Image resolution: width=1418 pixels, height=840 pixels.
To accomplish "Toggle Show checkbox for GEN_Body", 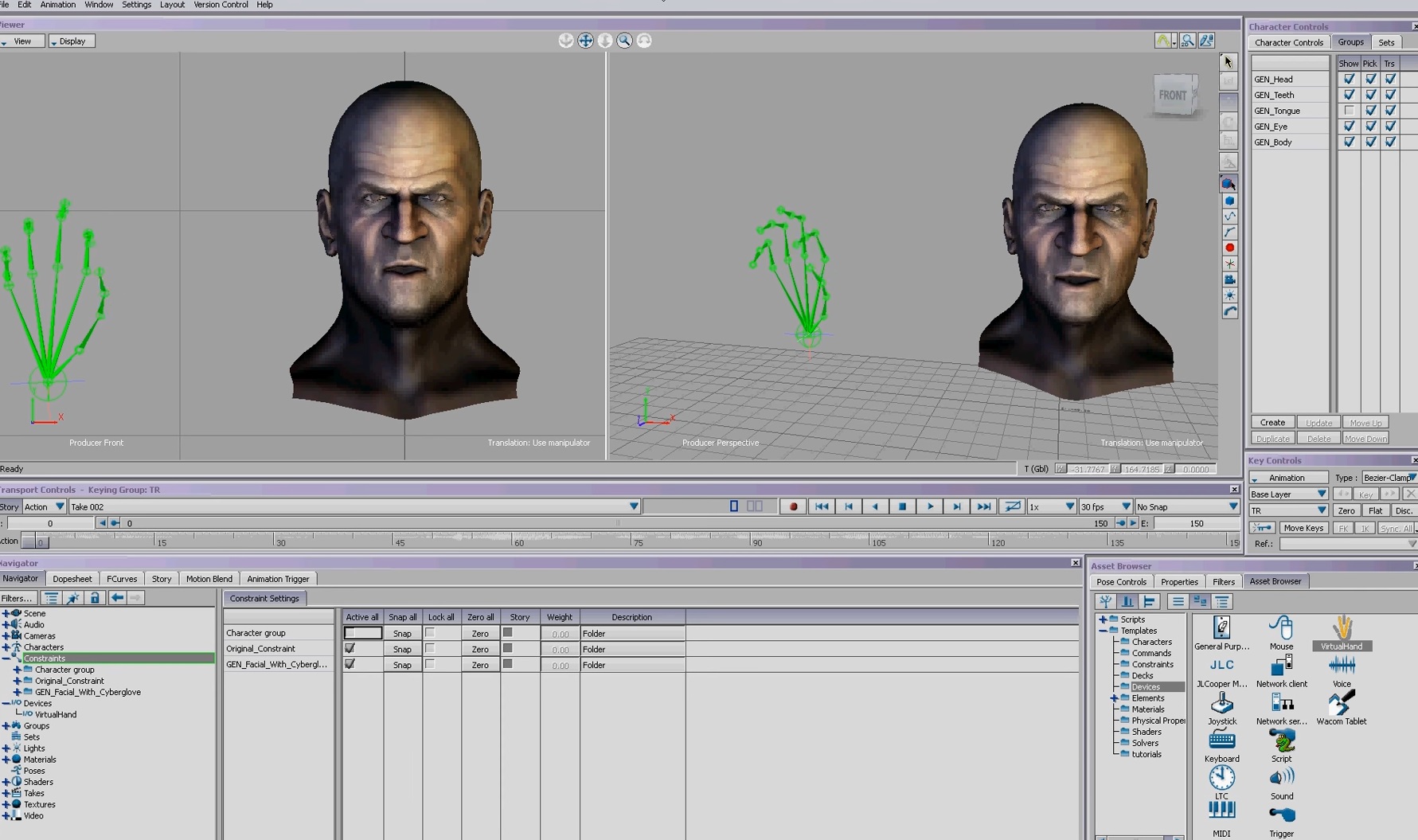I will pos(1349,142).
